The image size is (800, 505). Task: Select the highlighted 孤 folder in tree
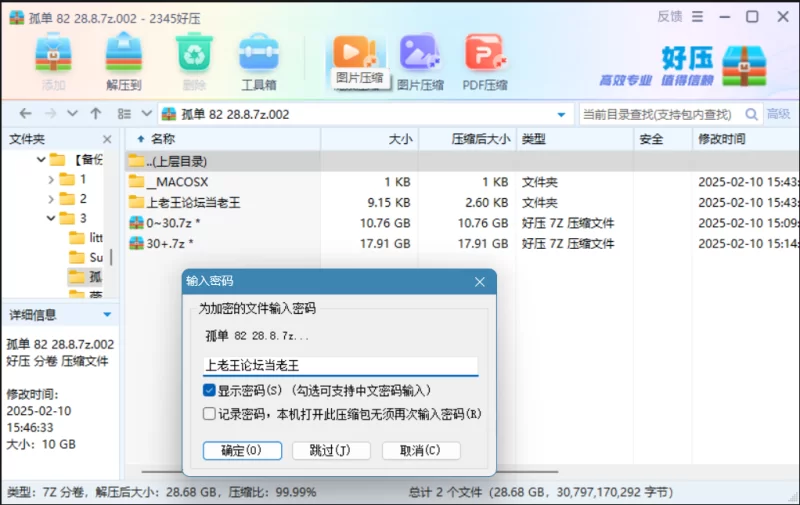pyautogui.click(x=86, y=277)
